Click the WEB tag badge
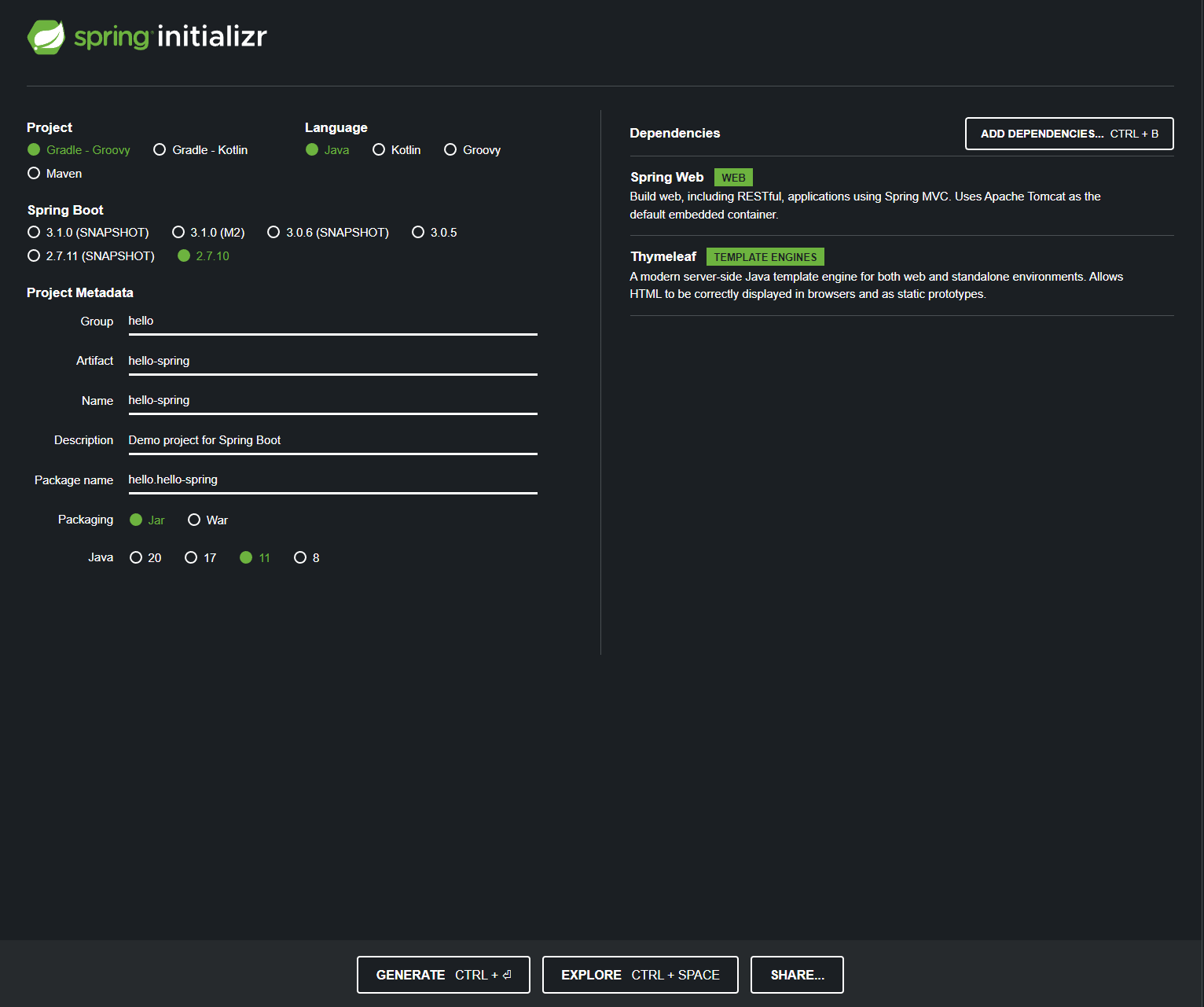The height and width of the screenshot is (1007, 1204). pyautogui.click(x=733, y=178)
